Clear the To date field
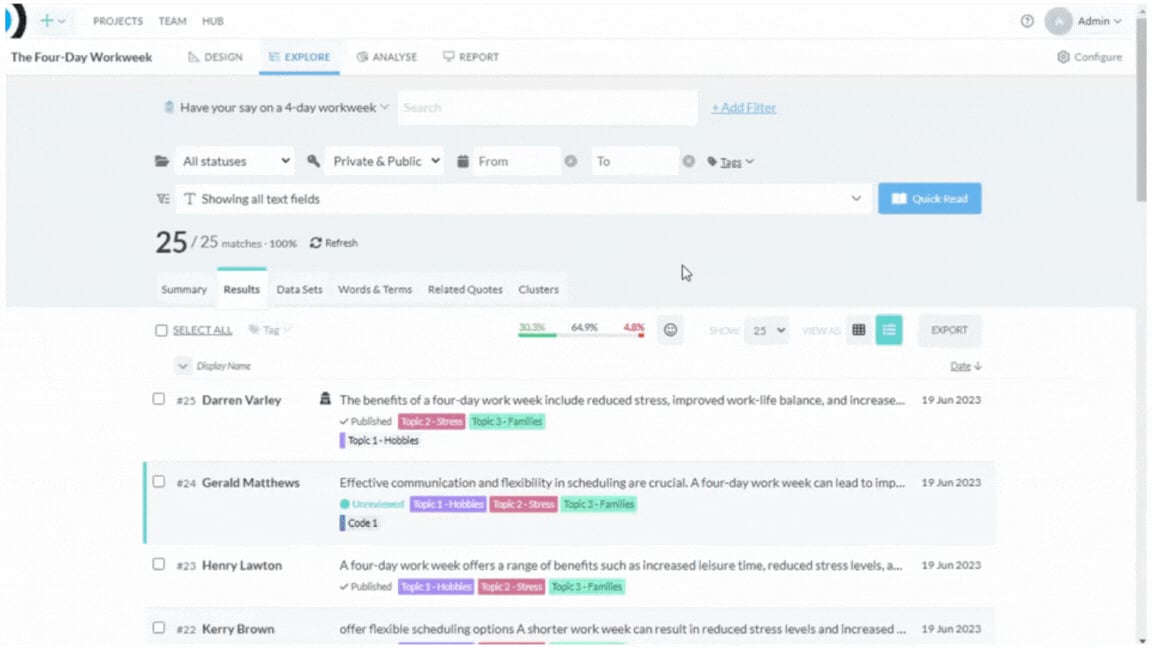This screenshot has height=648, width=1152. 688,161
